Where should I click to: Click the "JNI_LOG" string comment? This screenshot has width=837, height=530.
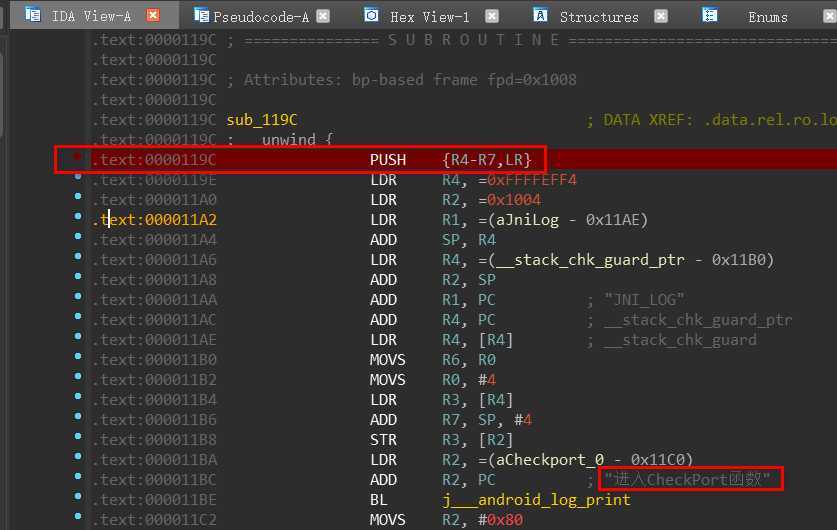coord(644,300)
